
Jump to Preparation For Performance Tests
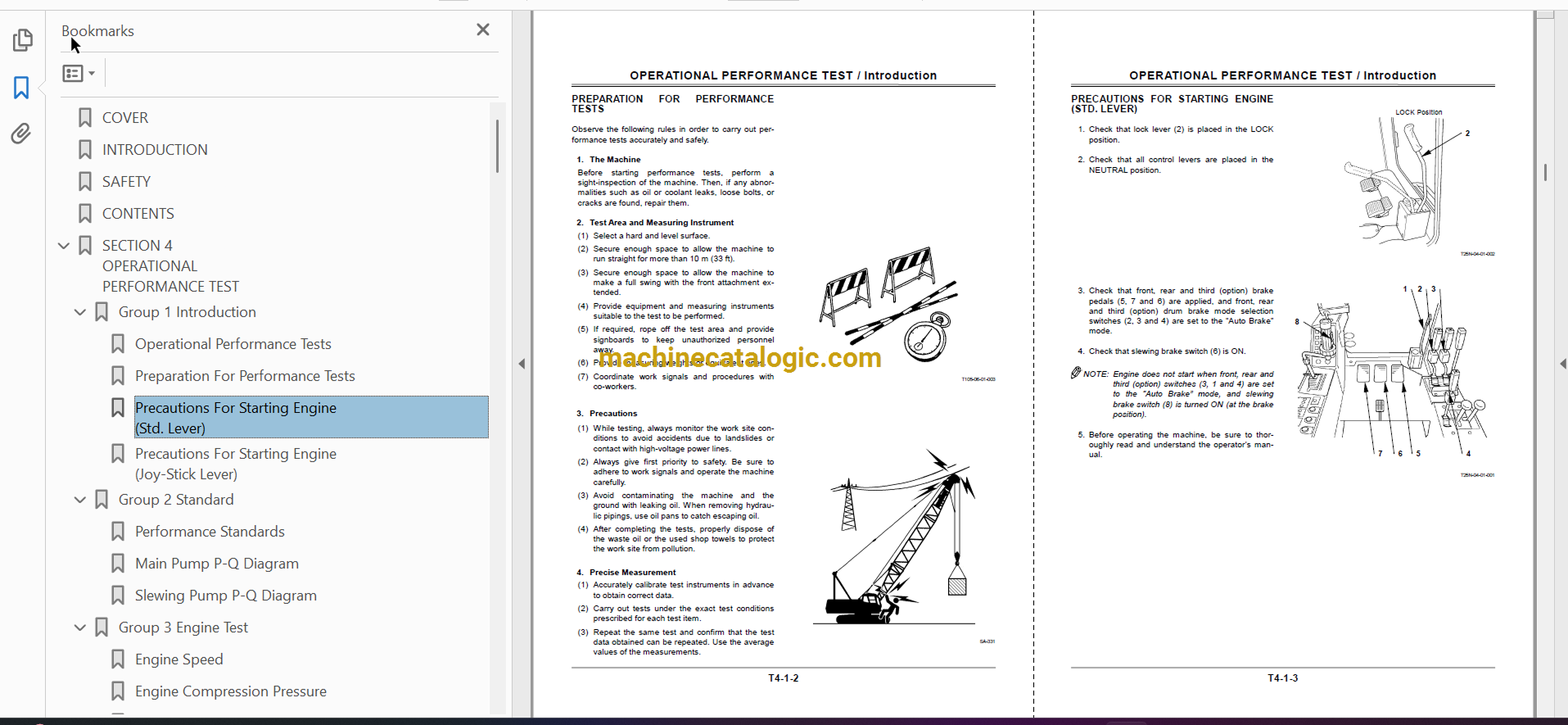pos(245,376)
